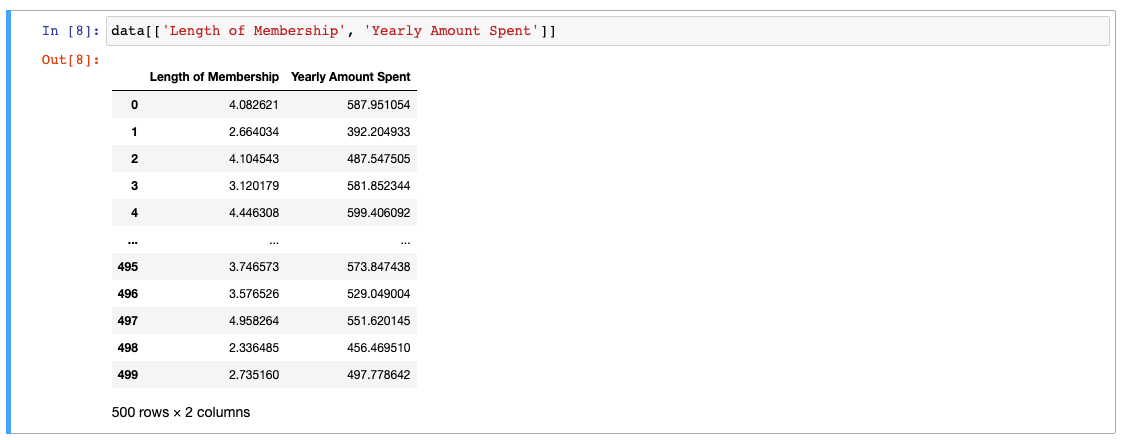Click row index 1
This screenshot has width=1125, height=440.
[x=134, y=132]
